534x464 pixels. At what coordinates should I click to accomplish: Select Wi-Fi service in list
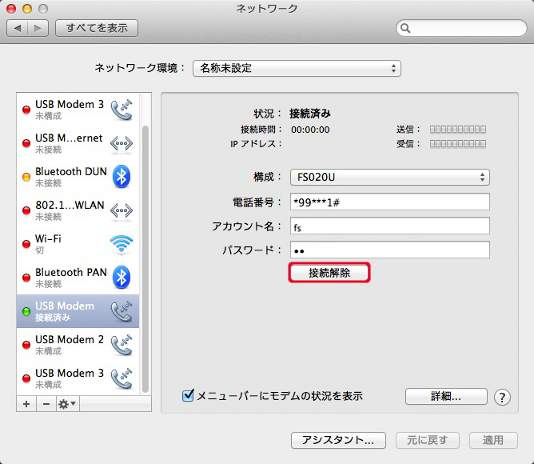click(x=78, y=244)
